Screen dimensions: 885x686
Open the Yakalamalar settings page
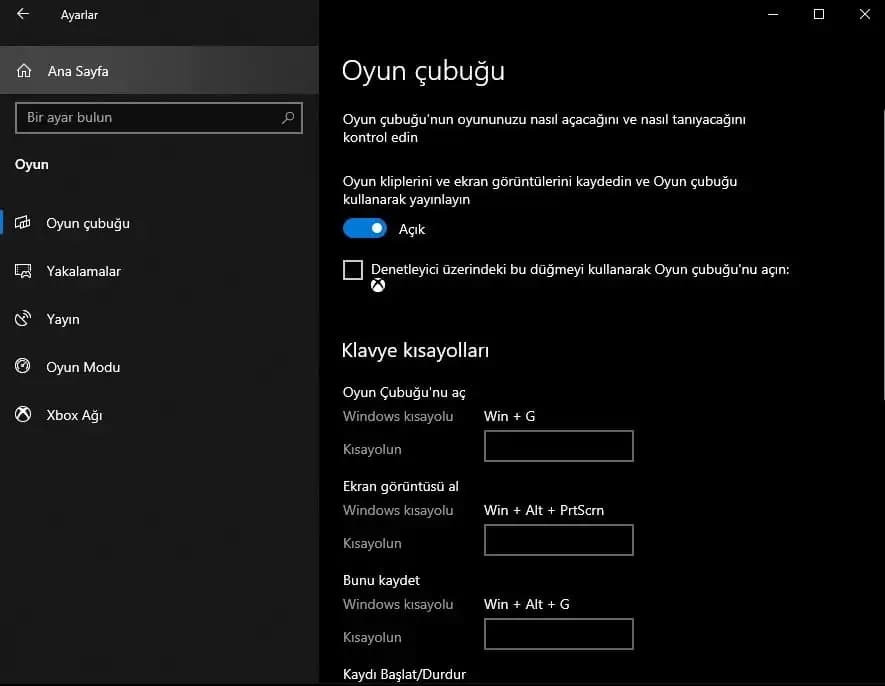click(83, 271)
